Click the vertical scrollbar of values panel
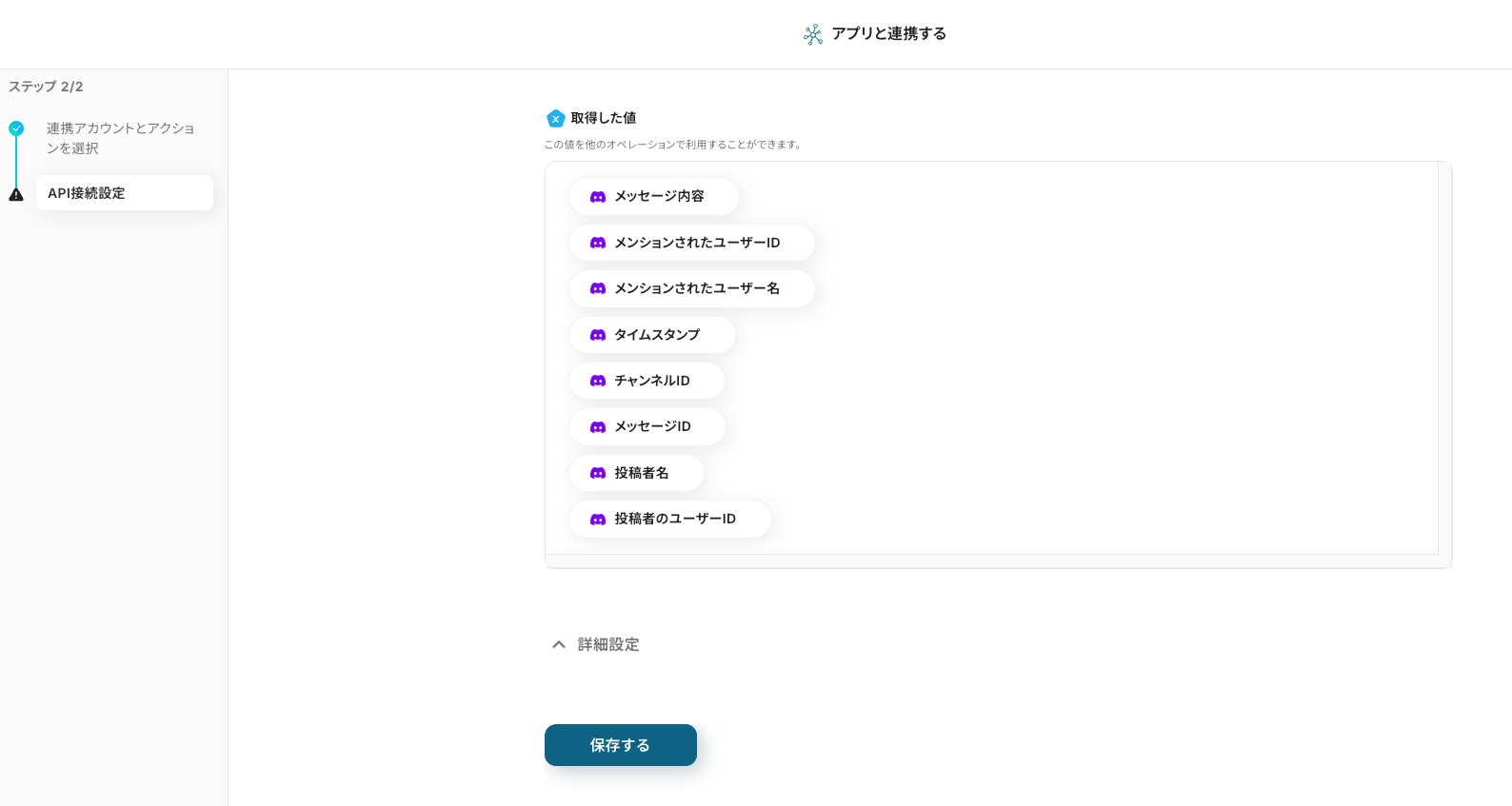1512x806 pixels. click(1444, 362)
